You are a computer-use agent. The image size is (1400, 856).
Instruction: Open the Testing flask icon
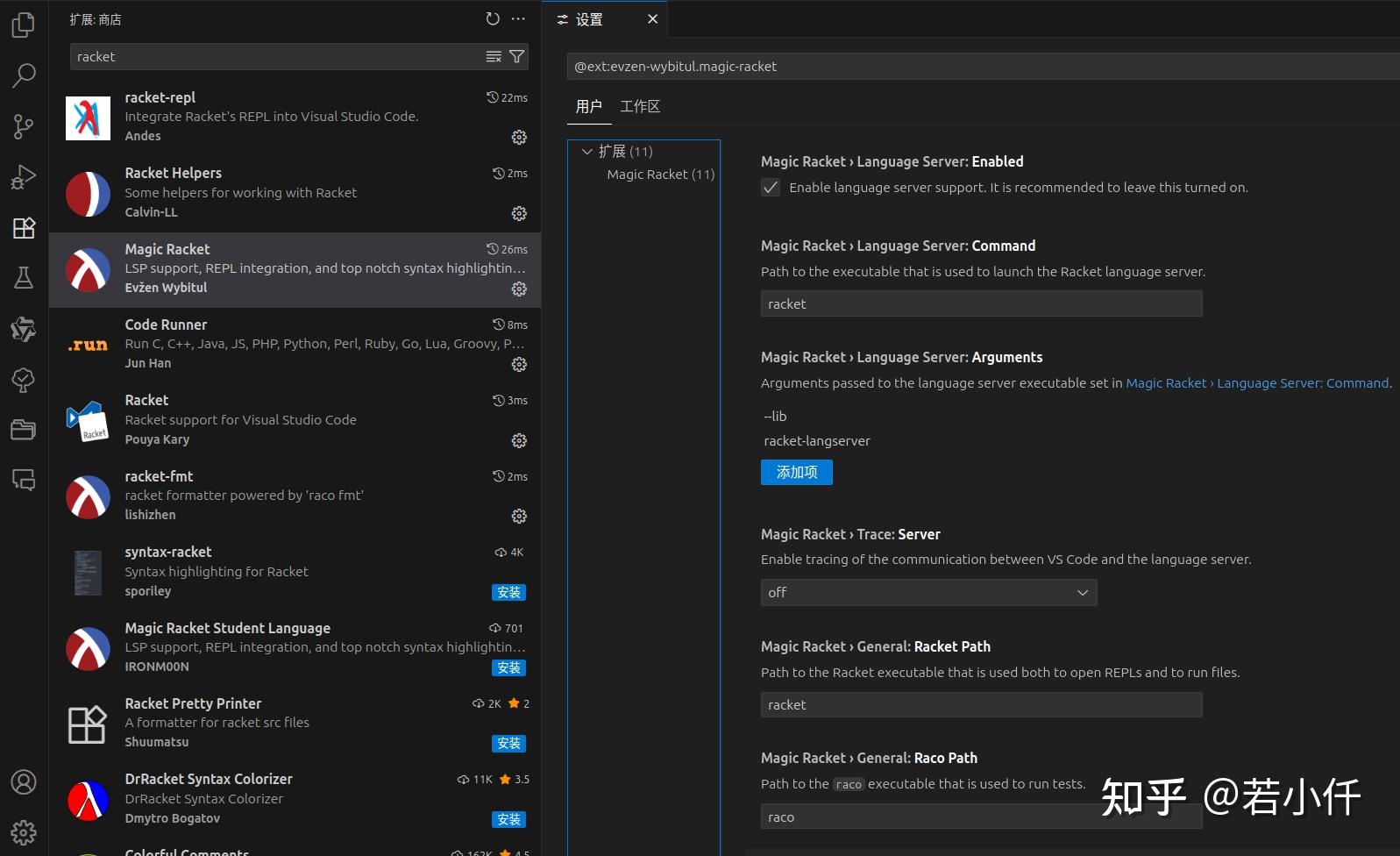point(24,278)
